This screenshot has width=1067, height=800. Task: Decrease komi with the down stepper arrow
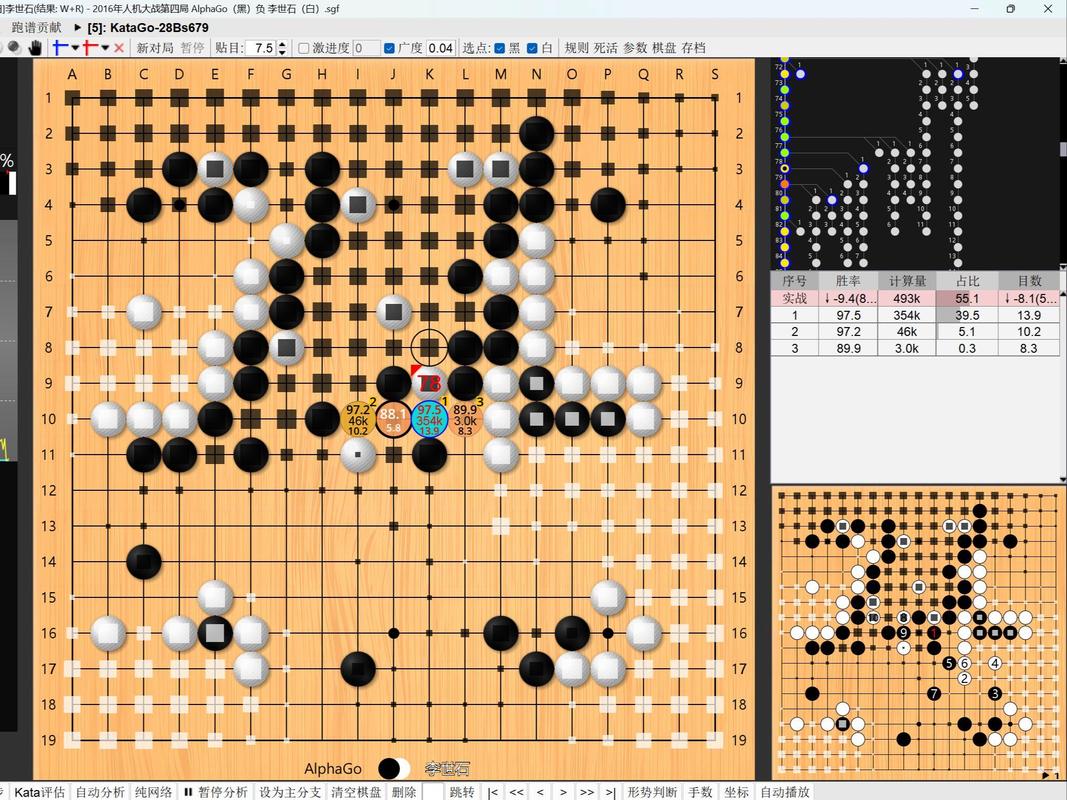pyautogui.click(x=282, y=52)
